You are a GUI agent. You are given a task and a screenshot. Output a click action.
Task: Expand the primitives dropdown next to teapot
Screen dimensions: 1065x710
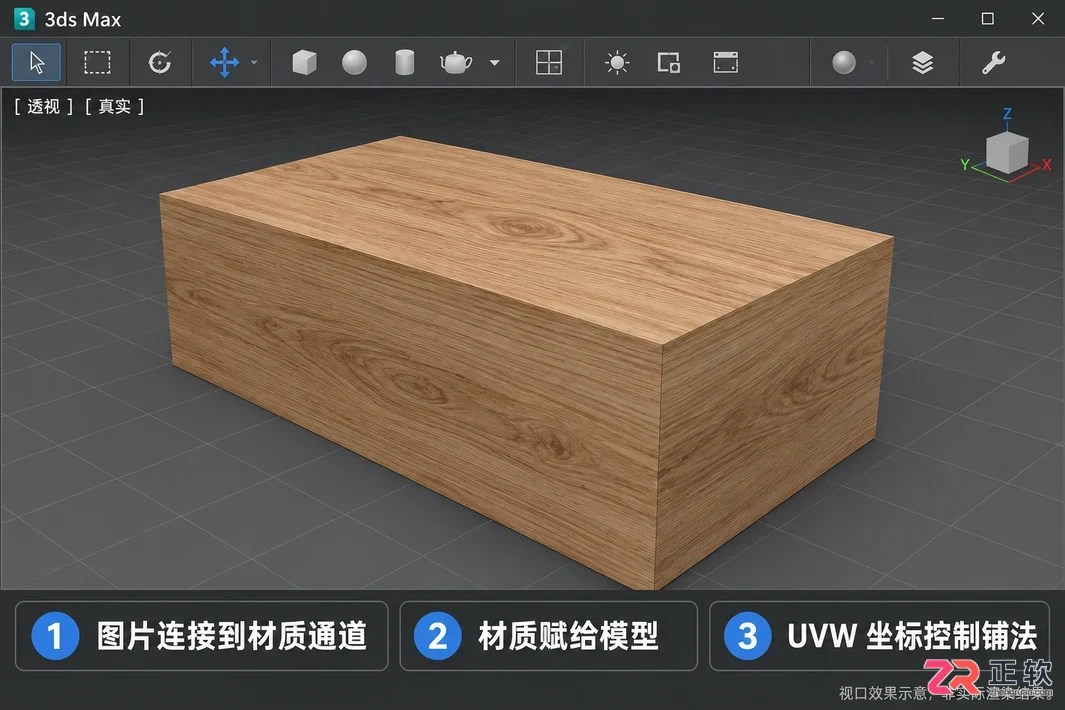[494, 63]
